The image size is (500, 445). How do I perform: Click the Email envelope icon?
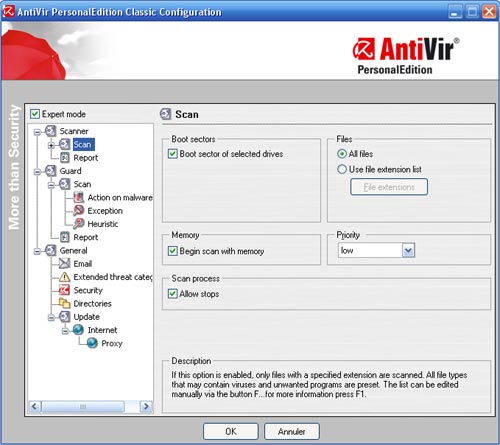click(64, 264)
